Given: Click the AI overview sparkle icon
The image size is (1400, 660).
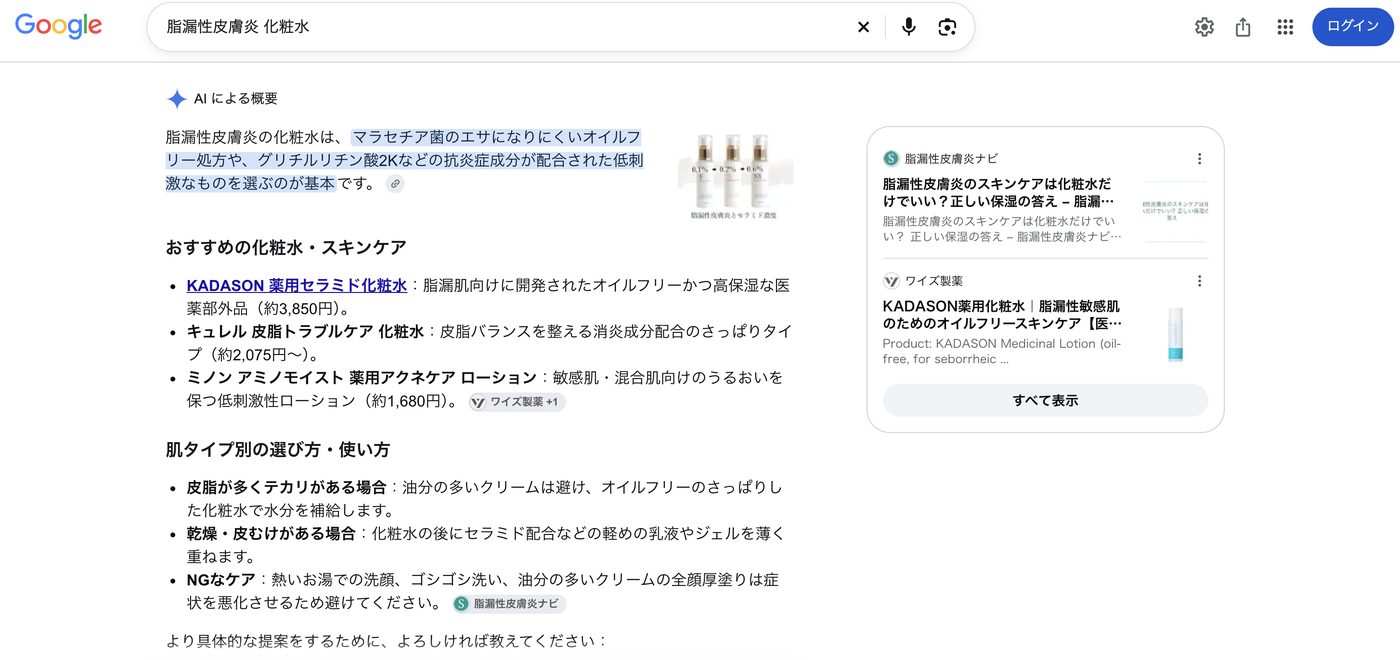Looking at the screenshot, I should click(x=177, y=99).
